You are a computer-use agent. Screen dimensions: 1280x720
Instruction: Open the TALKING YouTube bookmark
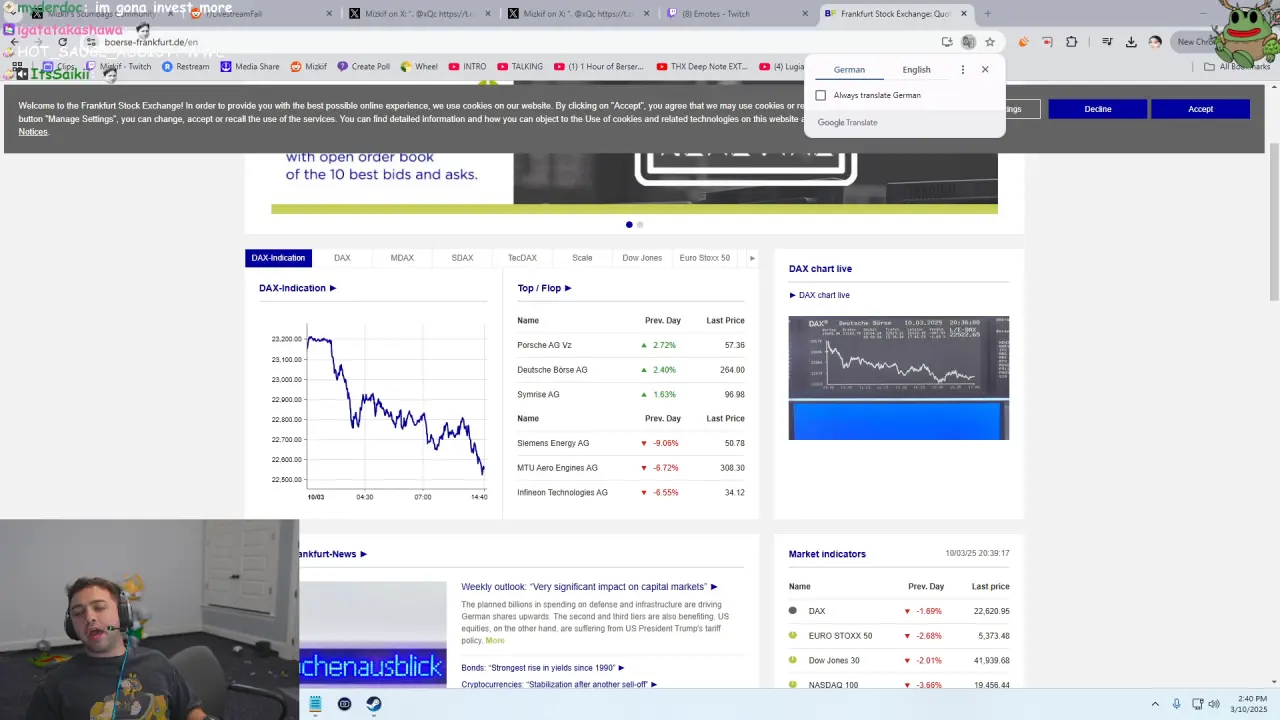520,67
